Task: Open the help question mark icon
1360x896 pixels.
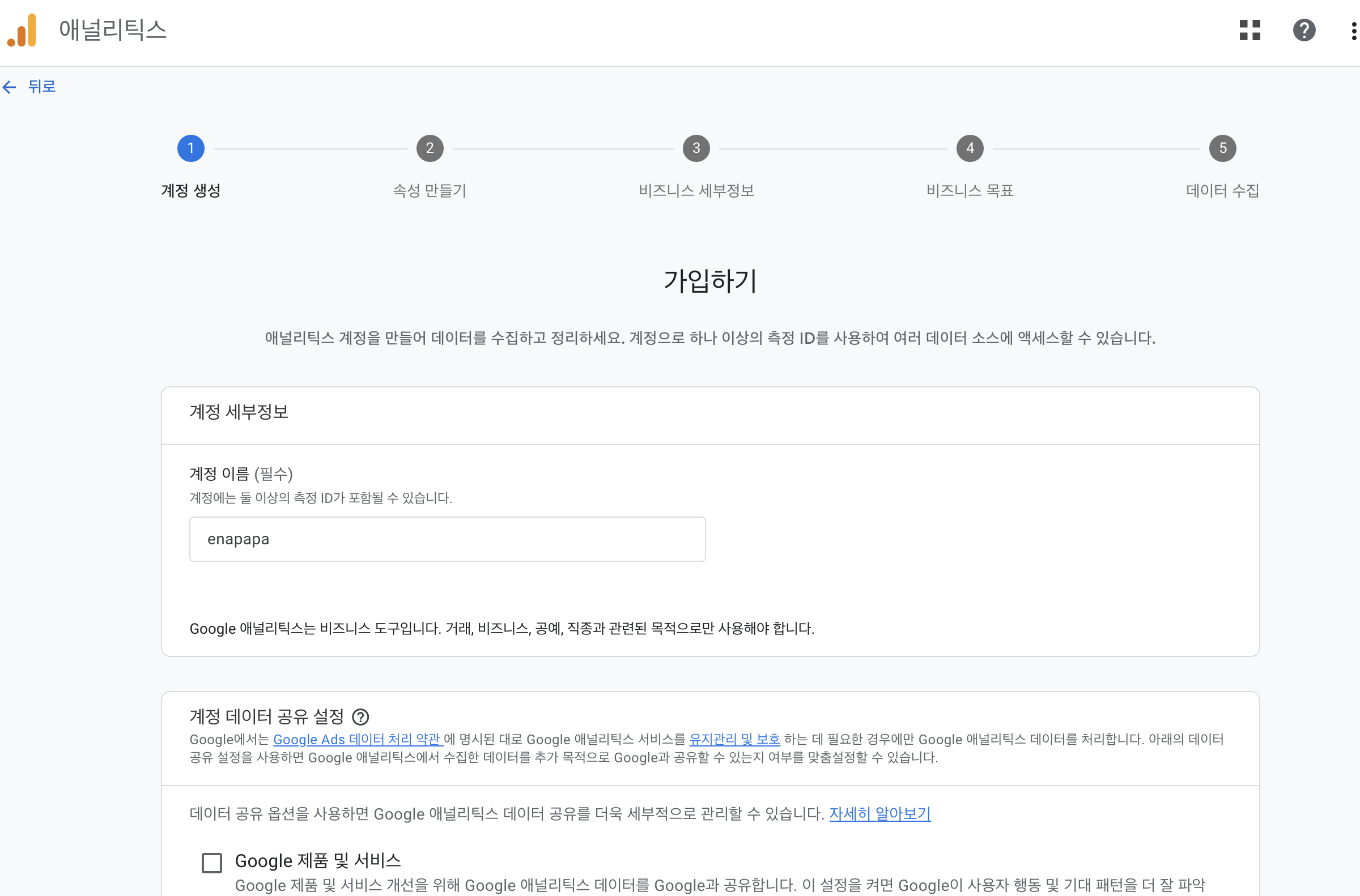Action: point(1304,29)
